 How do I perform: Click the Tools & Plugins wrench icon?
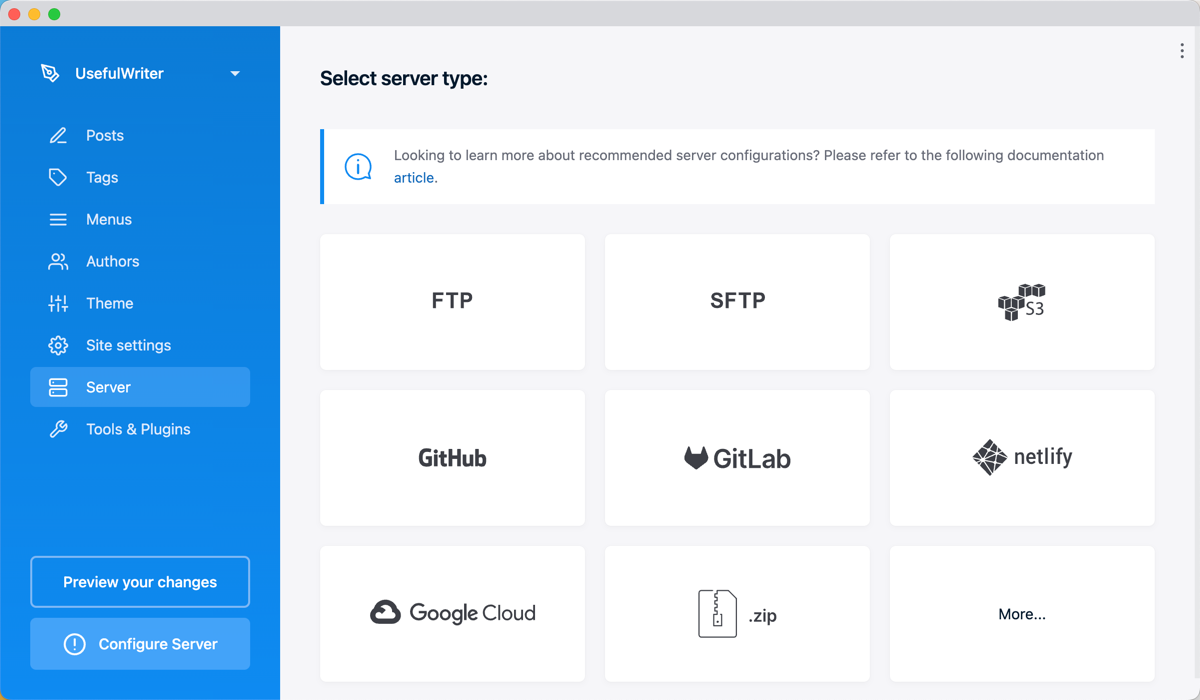(x=58, y=430)
